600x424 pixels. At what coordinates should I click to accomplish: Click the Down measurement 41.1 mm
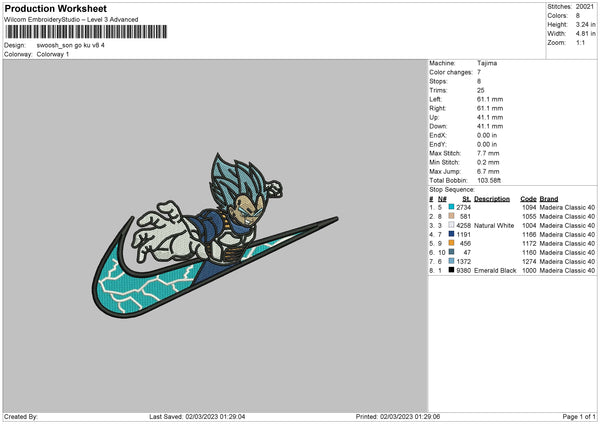tap(490, 126)
